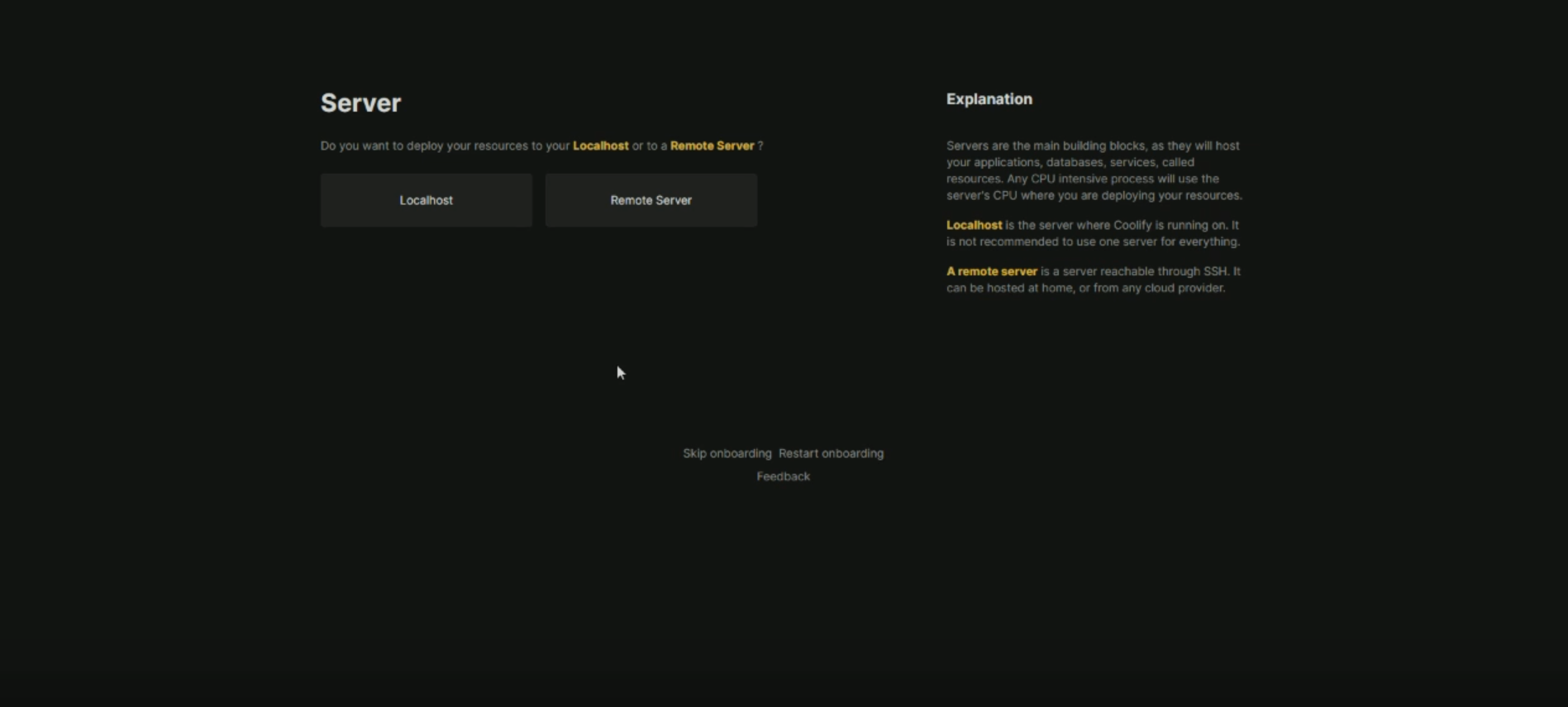Choose the Localhost deployment button
This screenshot has width=1568, height=707.
coord(426,200)
